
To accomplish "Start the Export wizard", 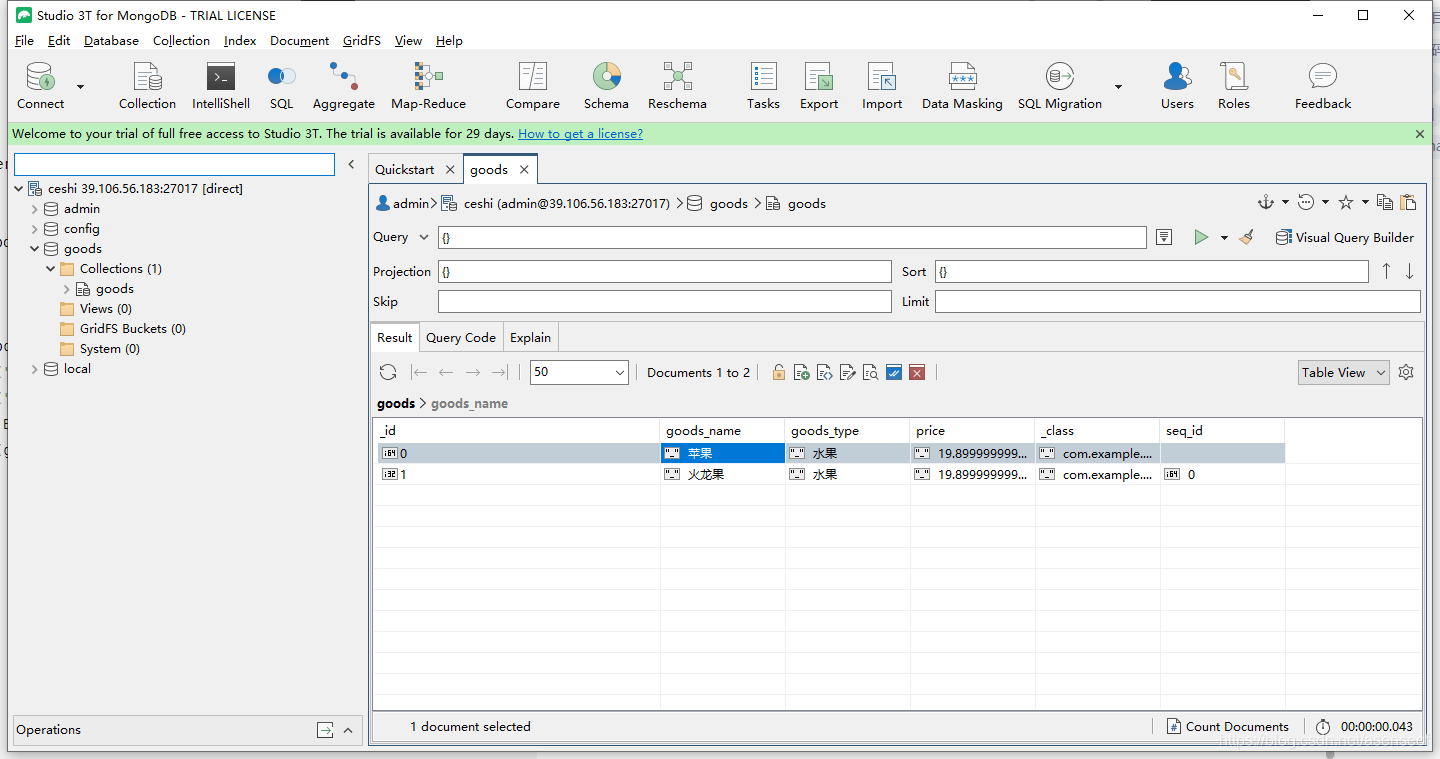I will tap(819, 86).
